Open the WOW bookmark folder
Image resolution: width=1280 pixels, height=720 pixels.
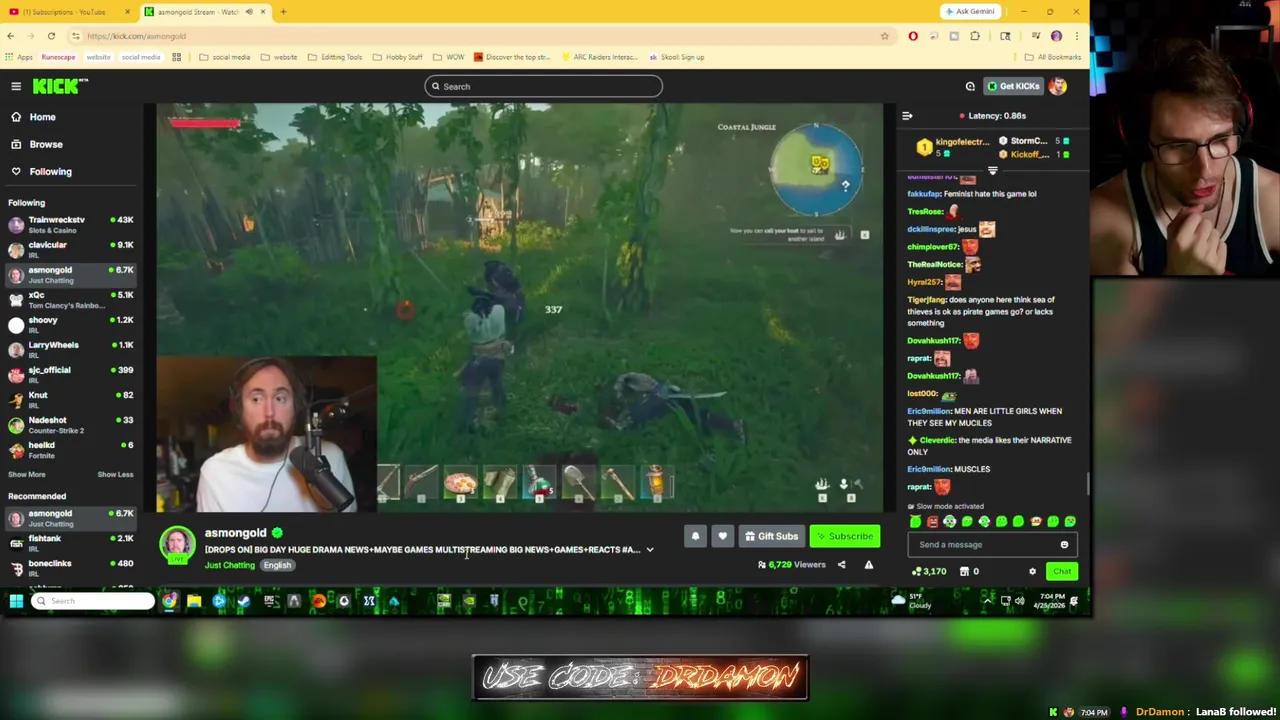[450, 57]
